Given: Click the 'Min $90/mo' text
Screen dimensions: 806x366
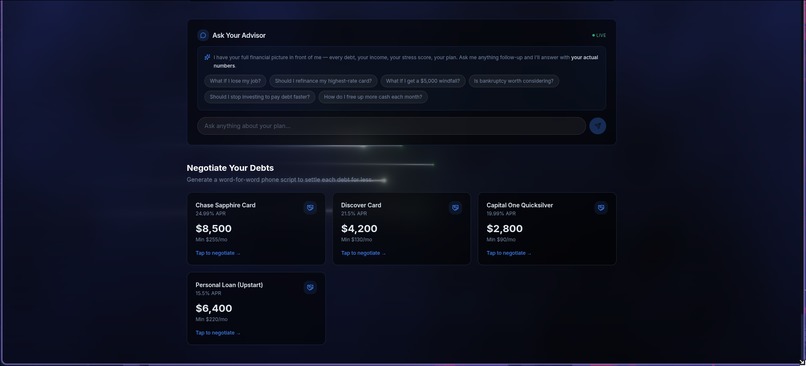Looking at the screenshot, I should click(x=501, y=240).
